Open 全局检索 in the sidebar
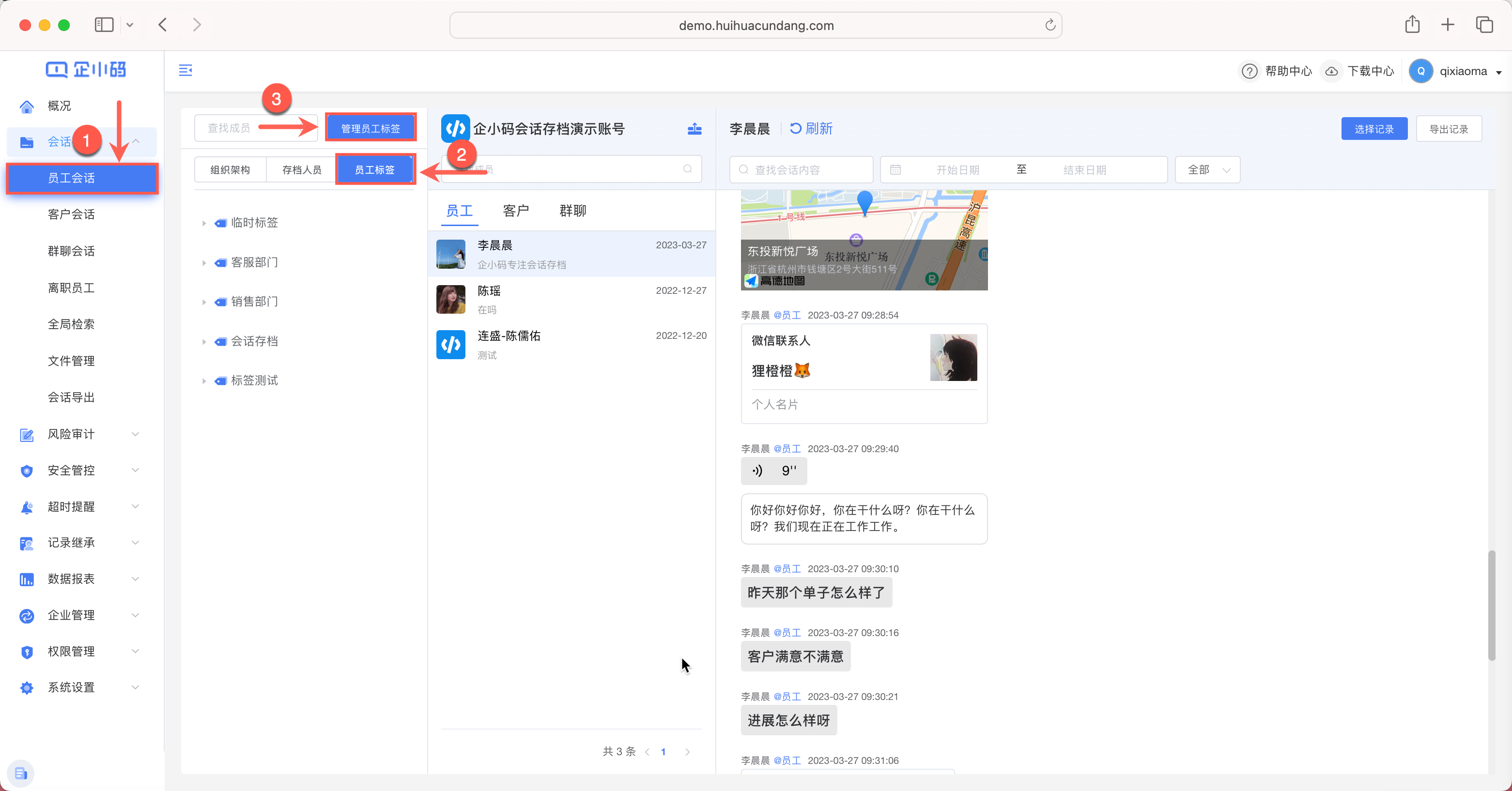This screenshot has width=1512, height=791. (x=71, y=324)
